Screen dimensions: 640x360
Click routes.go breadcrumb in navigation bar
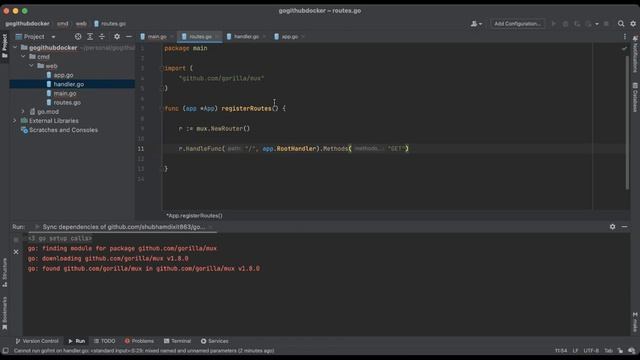click(110, 24)
